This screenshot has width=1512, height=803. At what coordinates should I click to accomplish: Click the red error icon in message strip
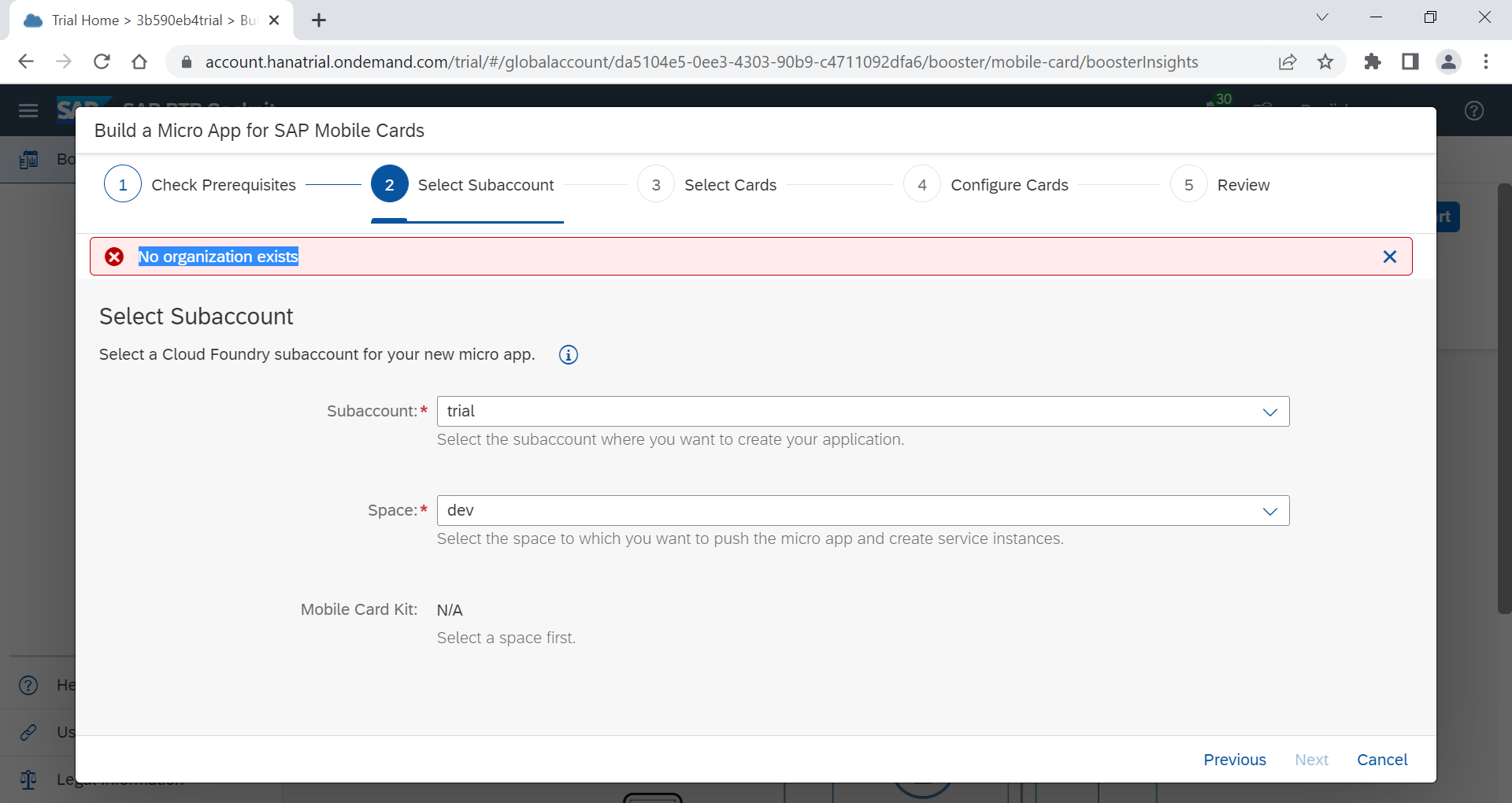114,257
